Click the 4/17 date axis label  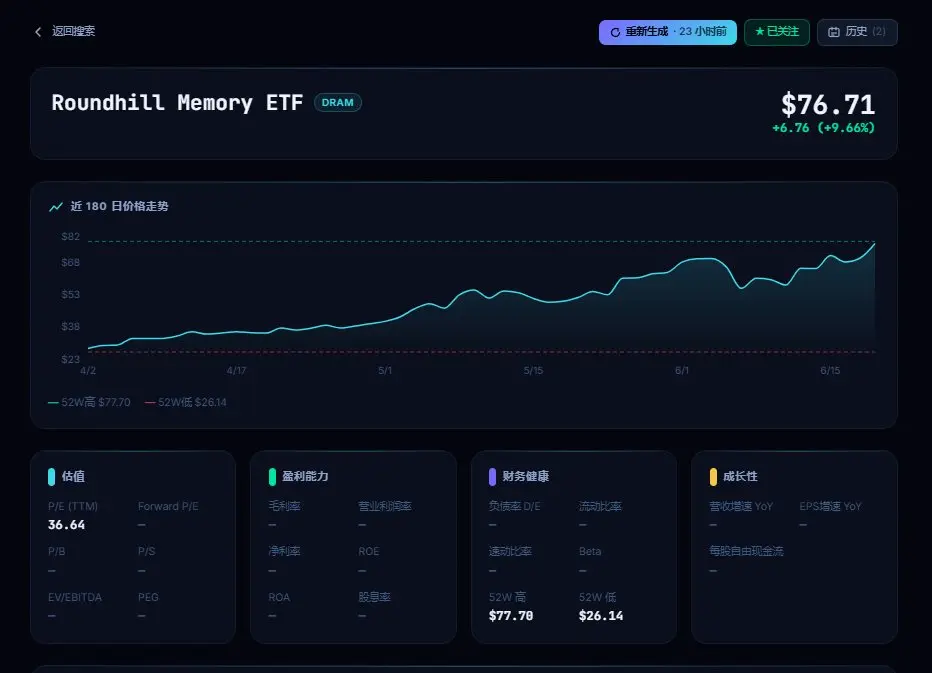coord(237,370)
